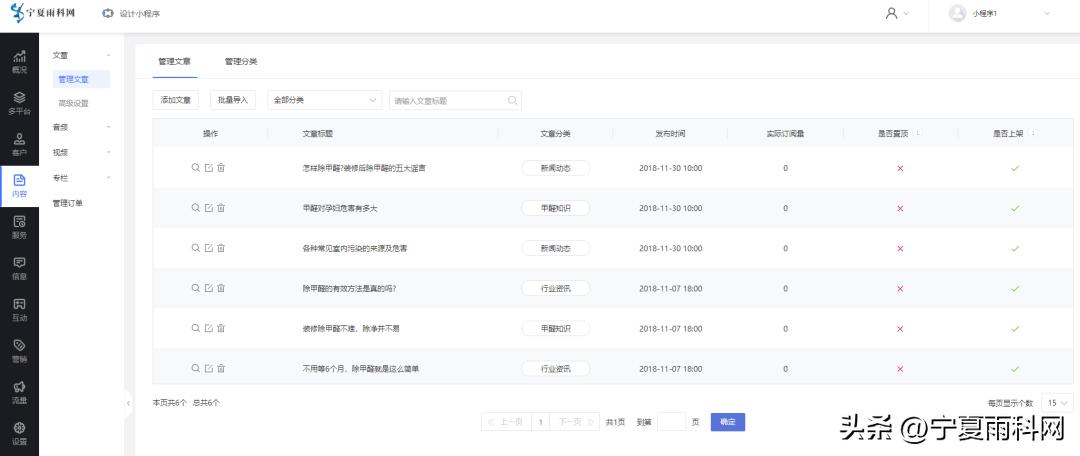Image resolution: width=1080 pixels, height=456 pixels.
Task: Go to the 客户 customers sidebar icon
Action: (x=19, y=145)
